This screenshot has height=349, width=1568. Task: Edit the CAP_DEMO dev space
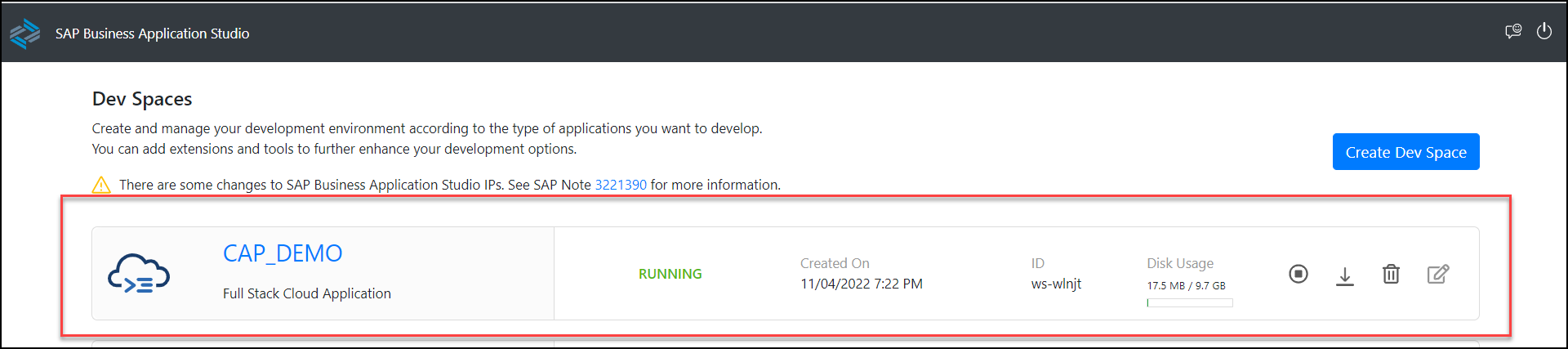coord(1438,274)
